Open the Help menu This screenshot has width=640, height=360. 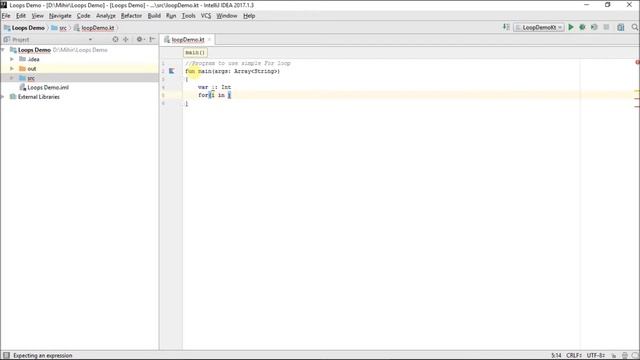[249, 16]
